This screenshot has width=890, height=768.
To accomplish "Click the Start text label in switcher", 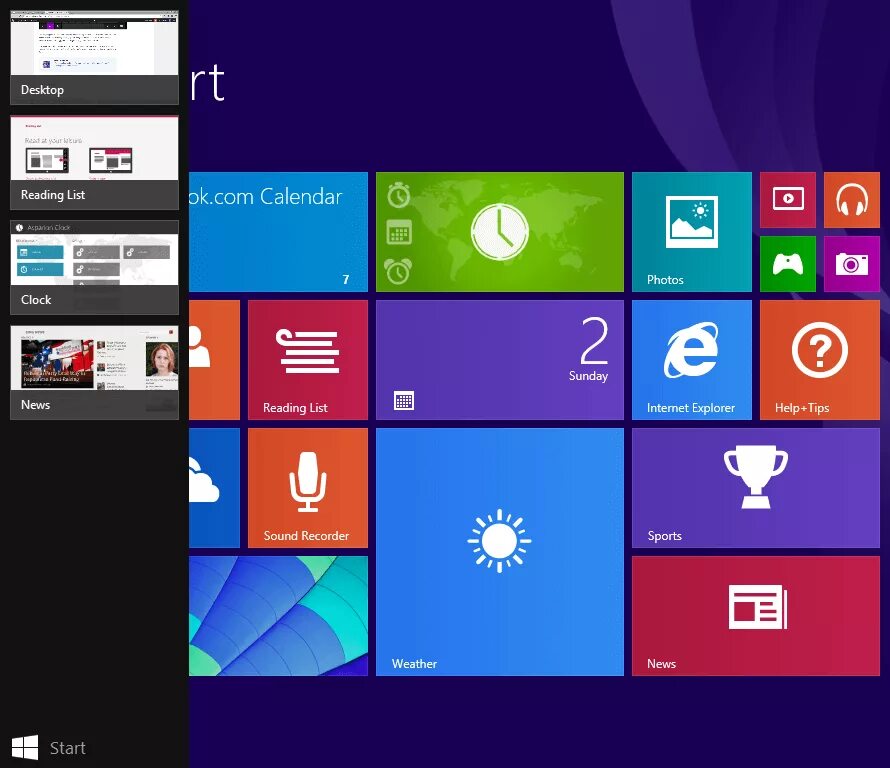I will pyautogui.click(x=68, y=748).
